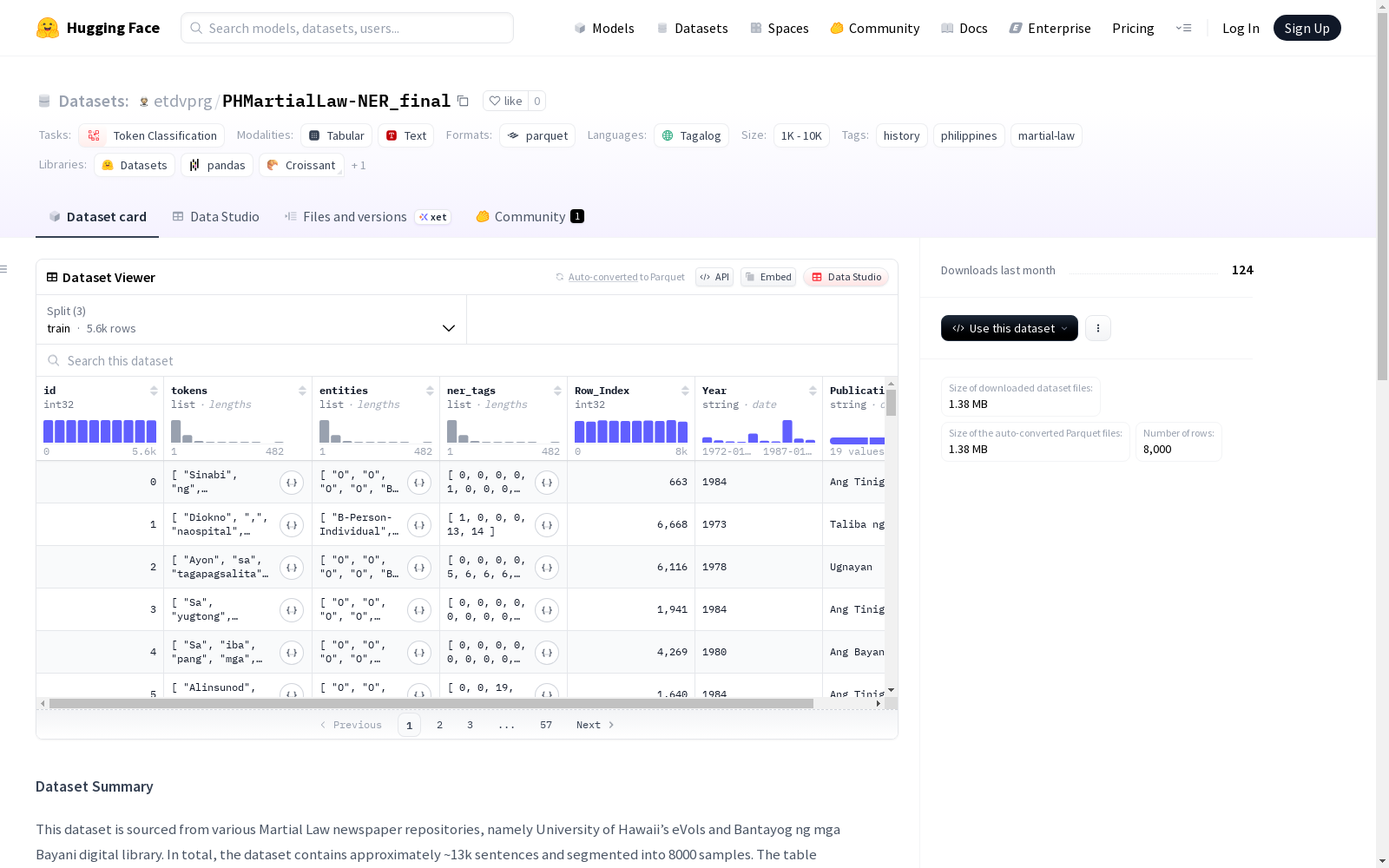
Task: Sort by the id column
Action: pyautogui.click(x=154, y=391)
